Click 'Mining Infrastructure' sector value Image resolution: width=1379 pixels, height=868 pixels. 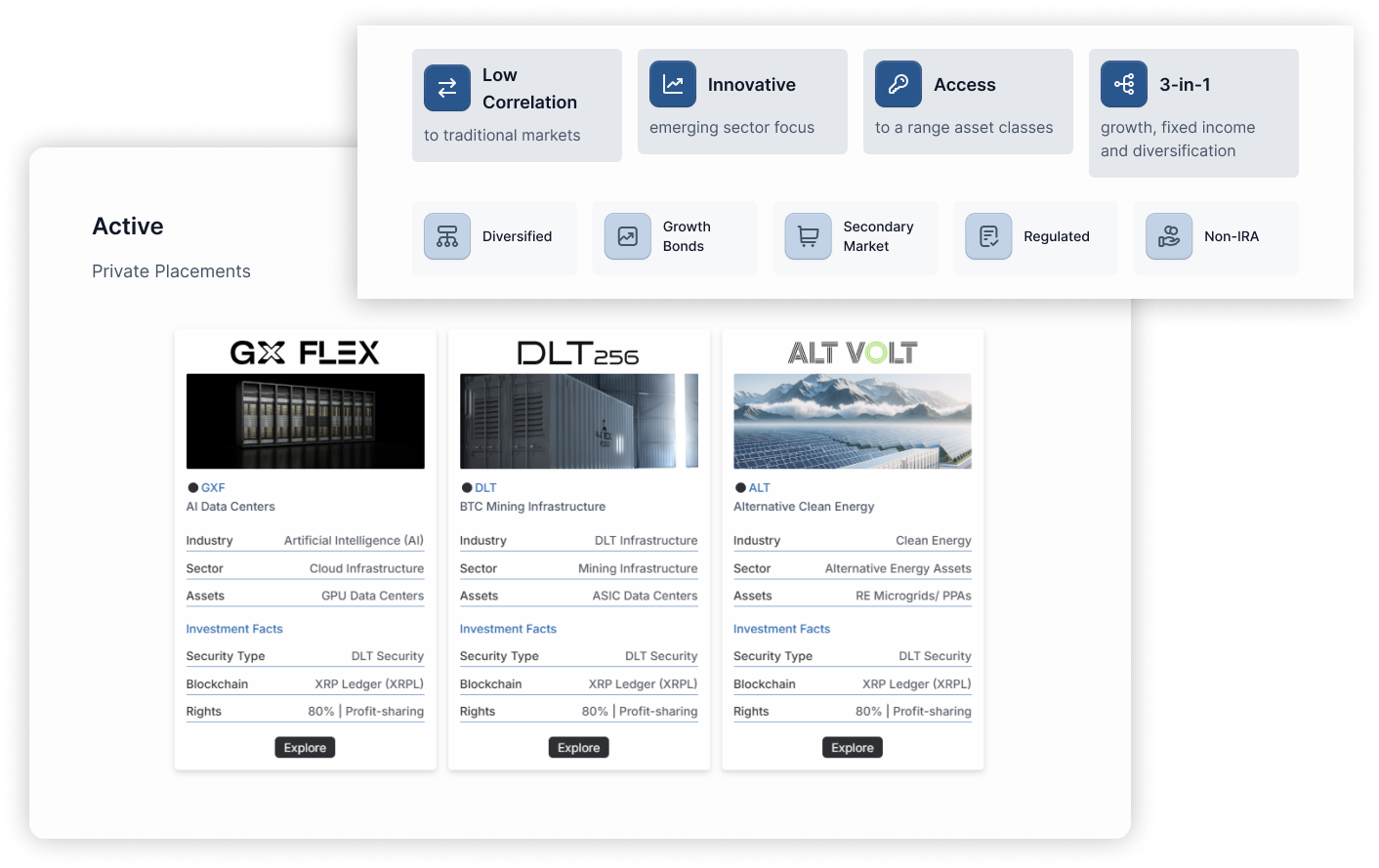point(638,568)
